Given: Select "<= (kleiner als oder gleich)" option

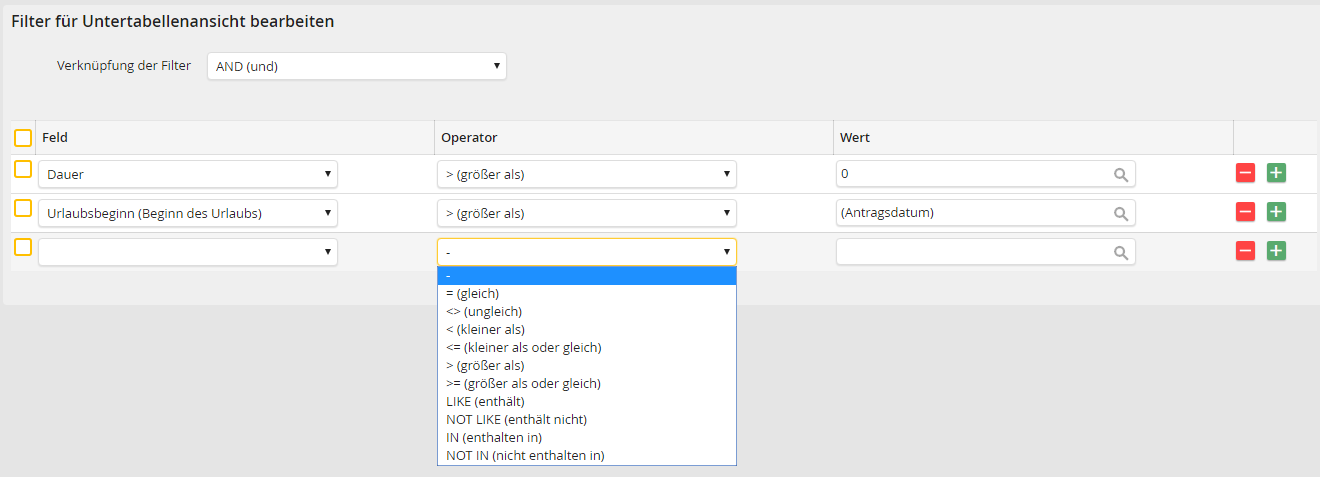Looking at the screenshot, I should [523, 347].
